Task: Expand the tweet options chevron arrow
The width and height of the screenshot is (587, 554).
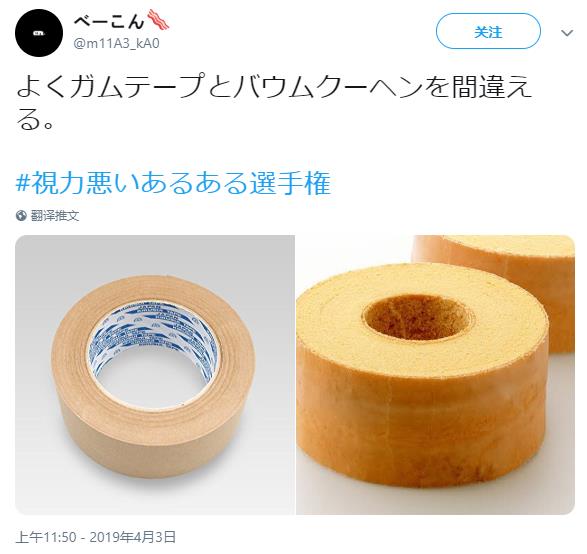Action: pos(567,33)
